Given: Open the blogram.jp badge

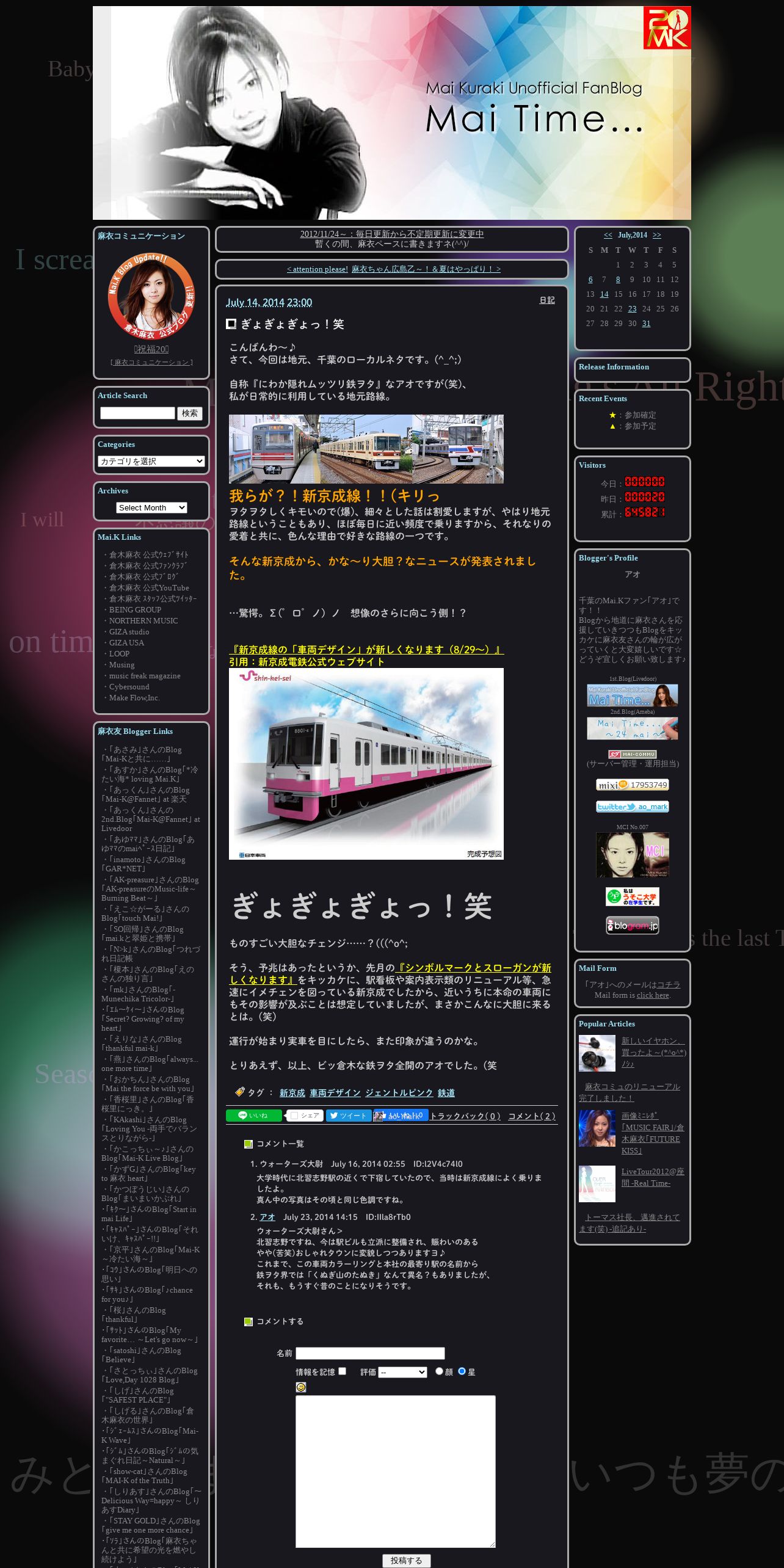Looking at the screenshot, I should point(633,925).
